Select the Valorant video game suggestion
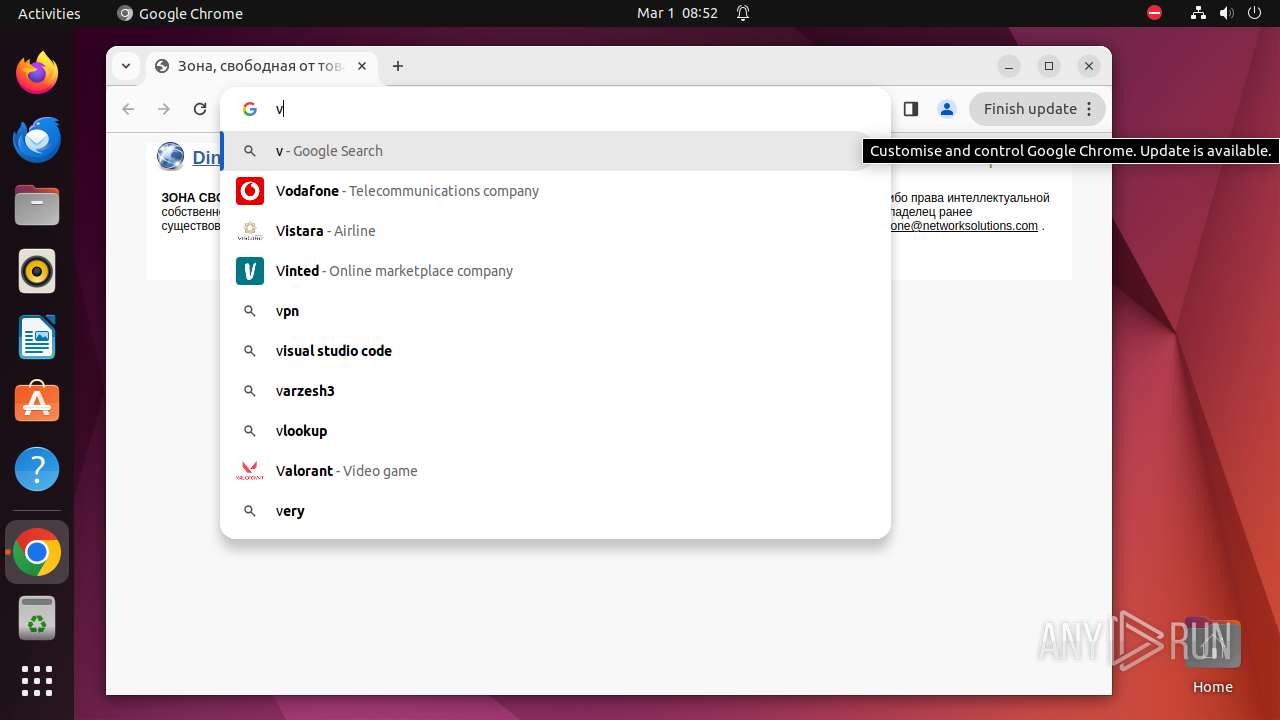 pos(555,471)
